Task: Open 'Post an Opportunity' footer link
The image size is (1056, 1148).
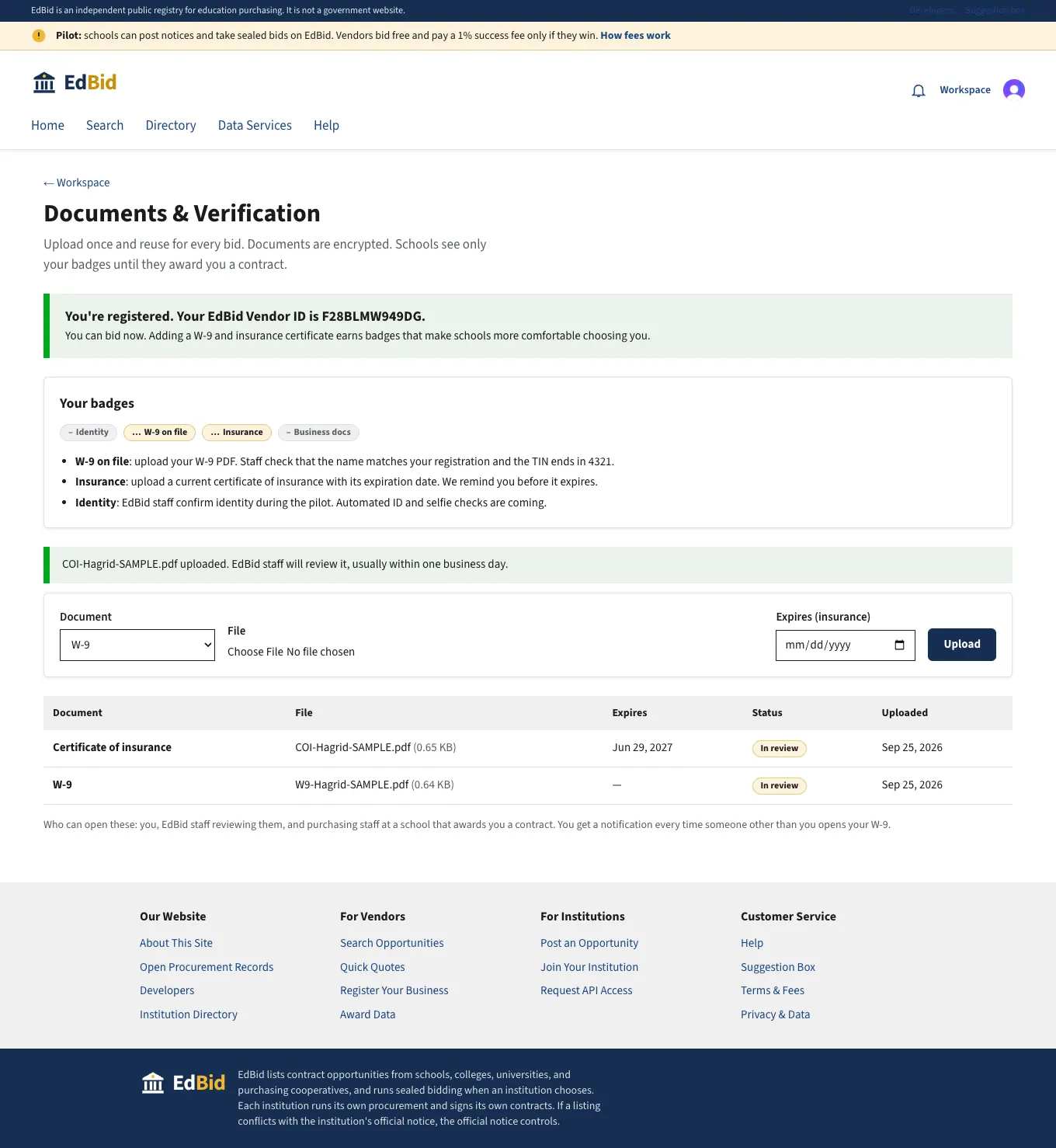Action: pos(589,944)
